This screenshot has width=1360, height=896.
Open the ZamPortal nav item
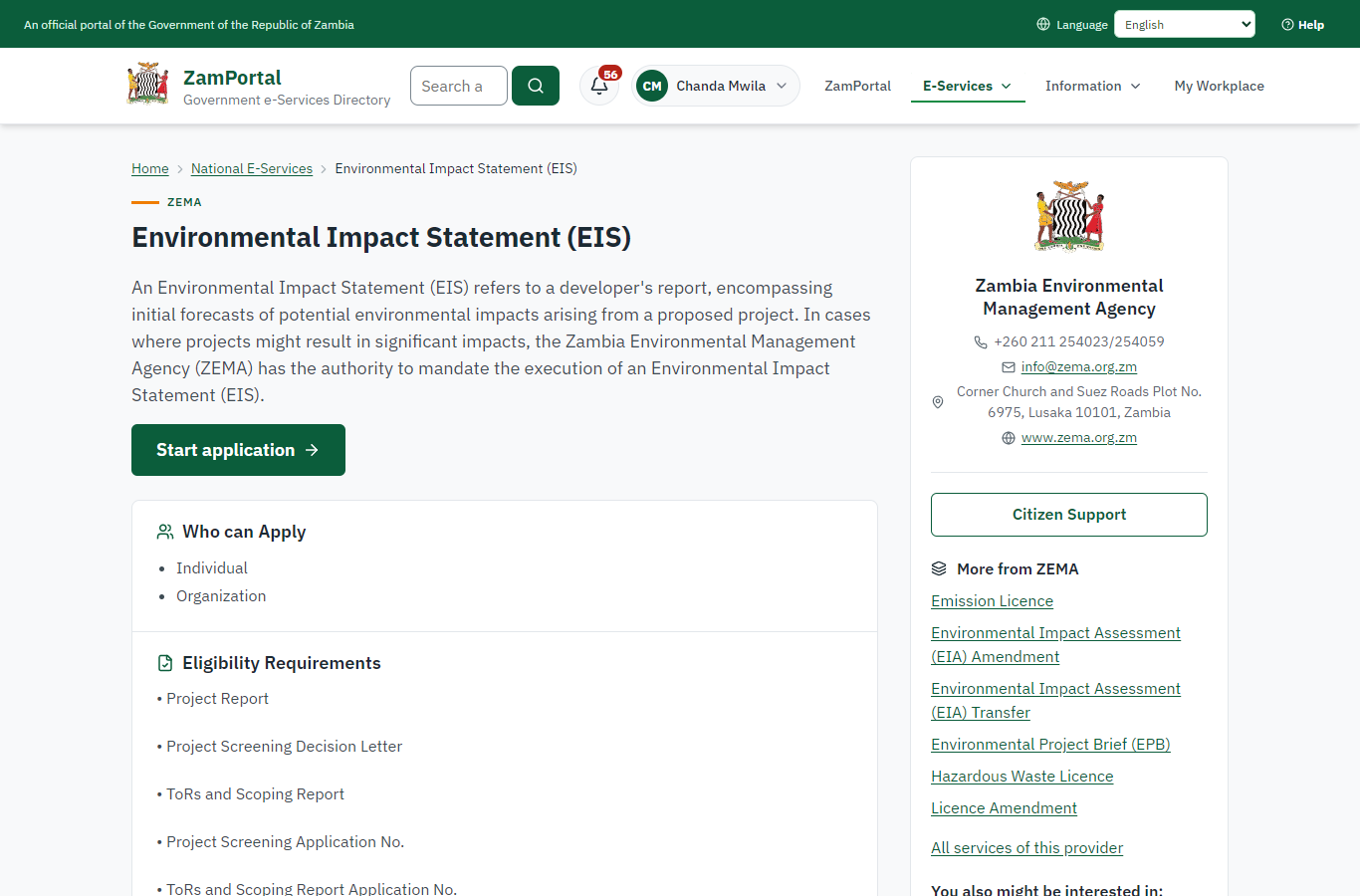(857, 86)
